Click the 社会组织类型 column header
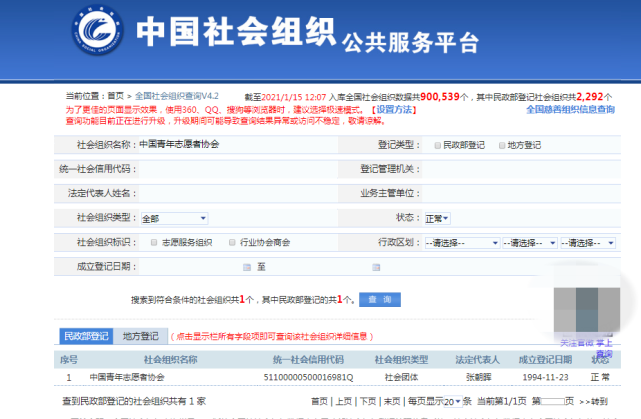 coord(401,360)
